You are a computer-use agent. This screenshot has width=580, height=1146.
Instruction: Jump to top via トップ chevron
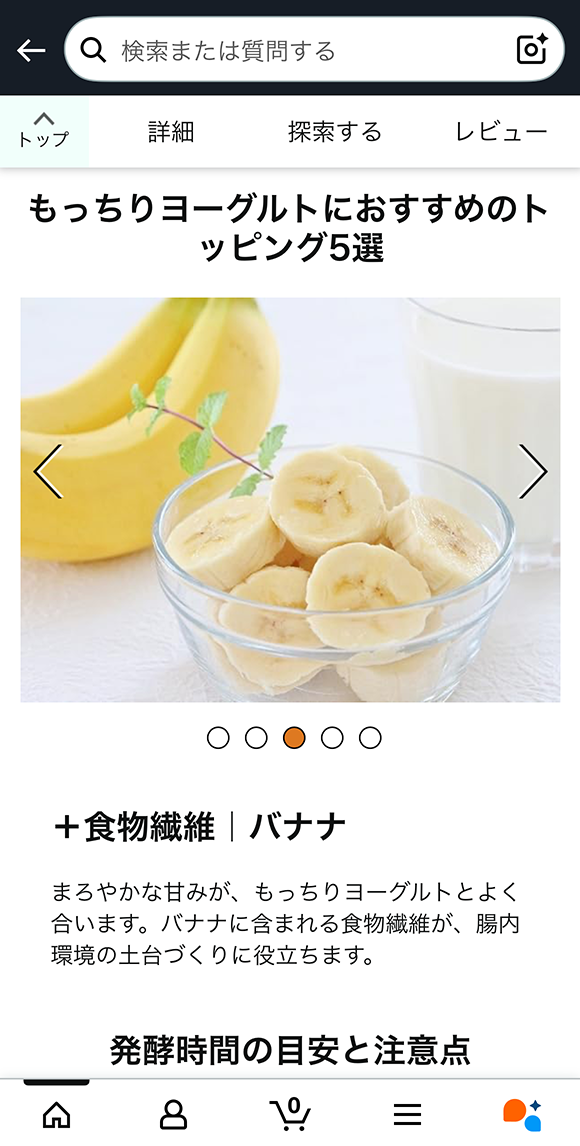(x=44, y=131)
